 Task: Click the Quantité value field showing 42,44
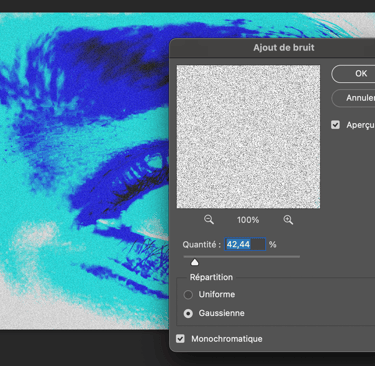245,244
